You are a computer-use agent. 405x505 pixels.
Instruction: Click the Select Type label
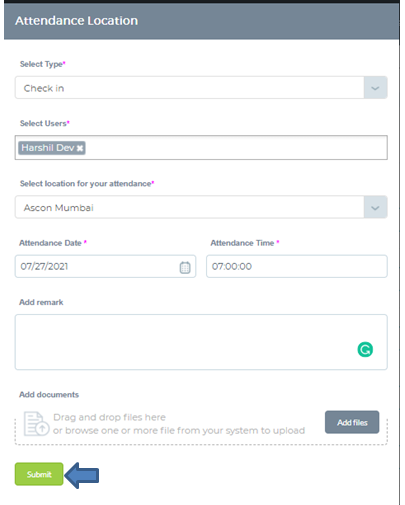click(42, 64)
